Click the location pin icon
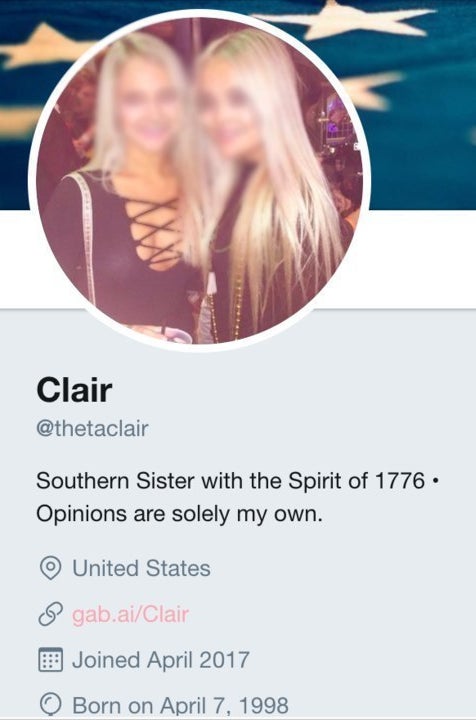The width and height of the screenshot is (476, 720). 50,568
